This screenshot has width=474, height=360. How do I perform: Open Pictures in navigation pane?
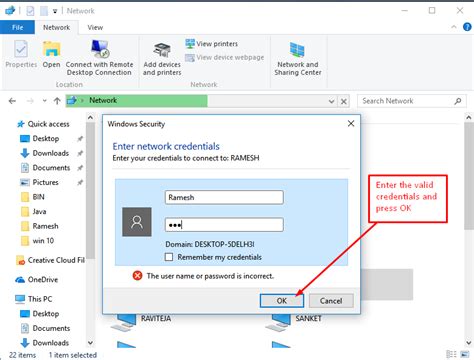39,182
